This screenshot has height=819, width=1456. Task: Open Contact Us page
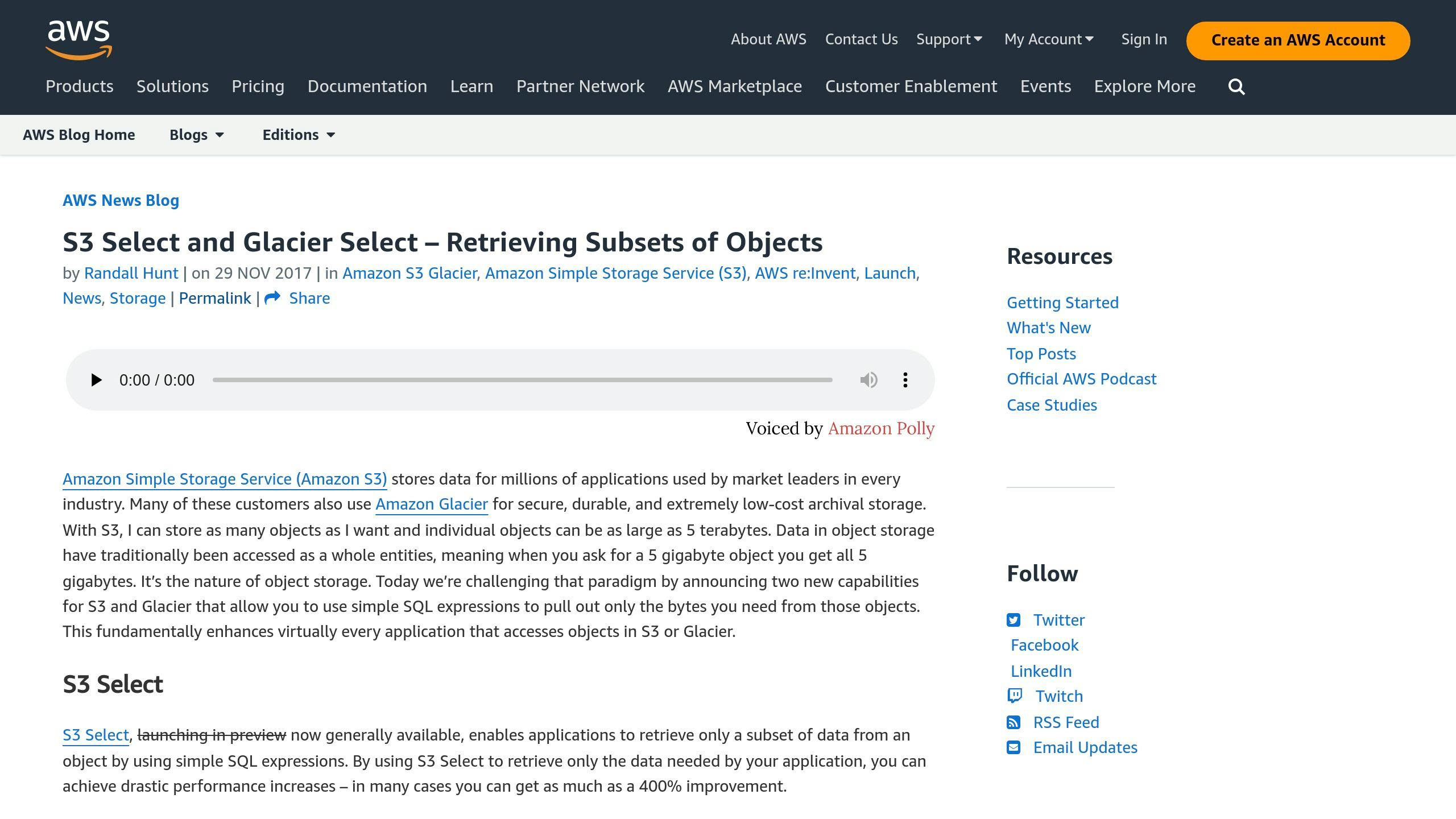861,39
